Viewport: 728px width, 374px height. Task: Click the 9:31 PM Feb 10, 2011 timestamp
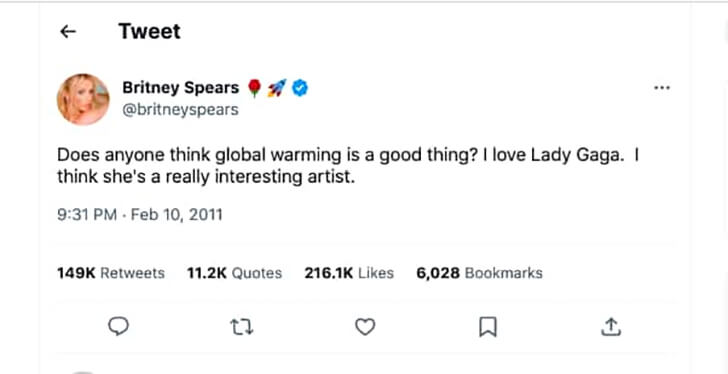[x=140, y=215]
